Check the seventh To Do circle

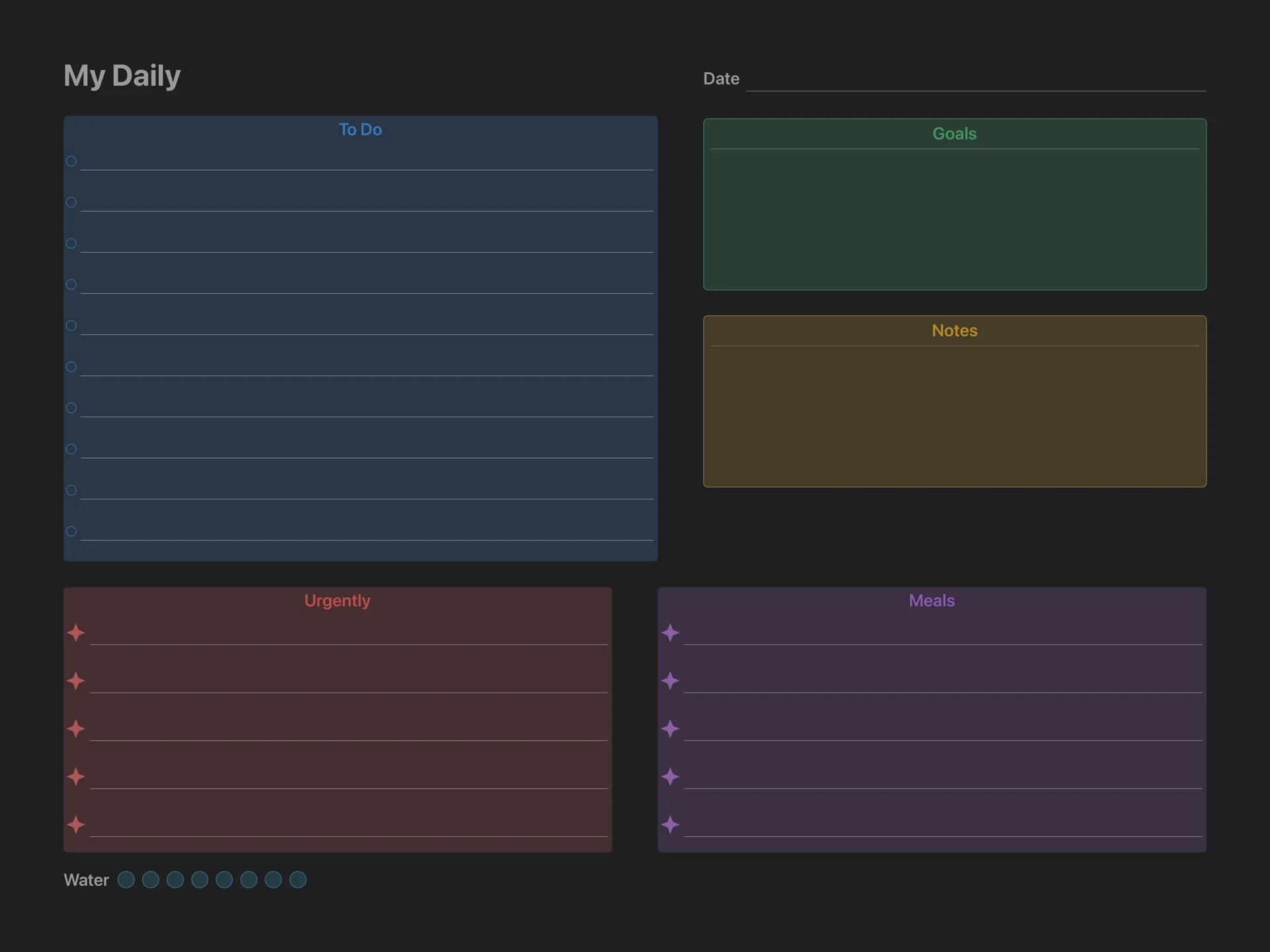tap(71, 408)
